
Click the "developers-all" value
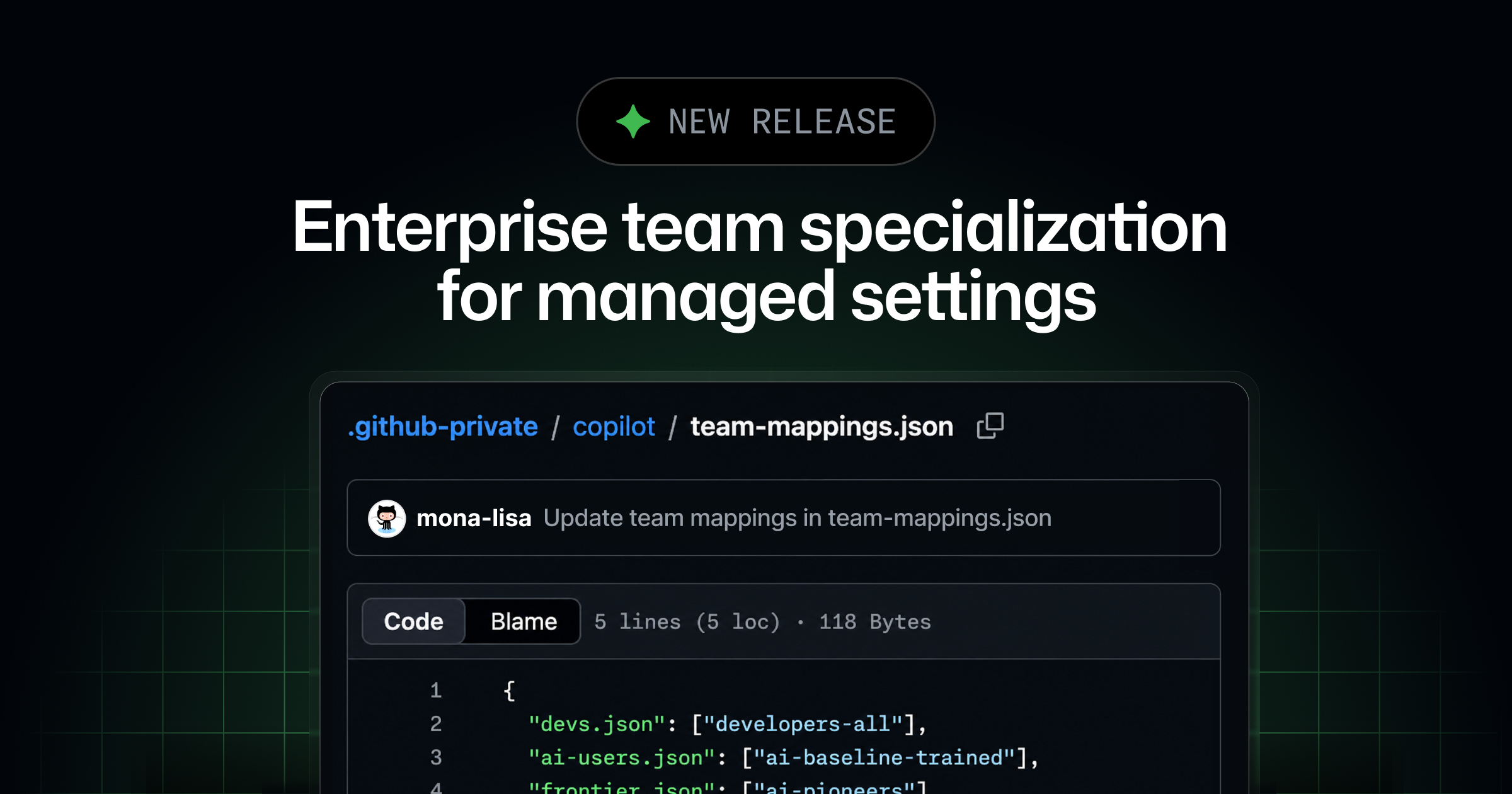point(803,725)
